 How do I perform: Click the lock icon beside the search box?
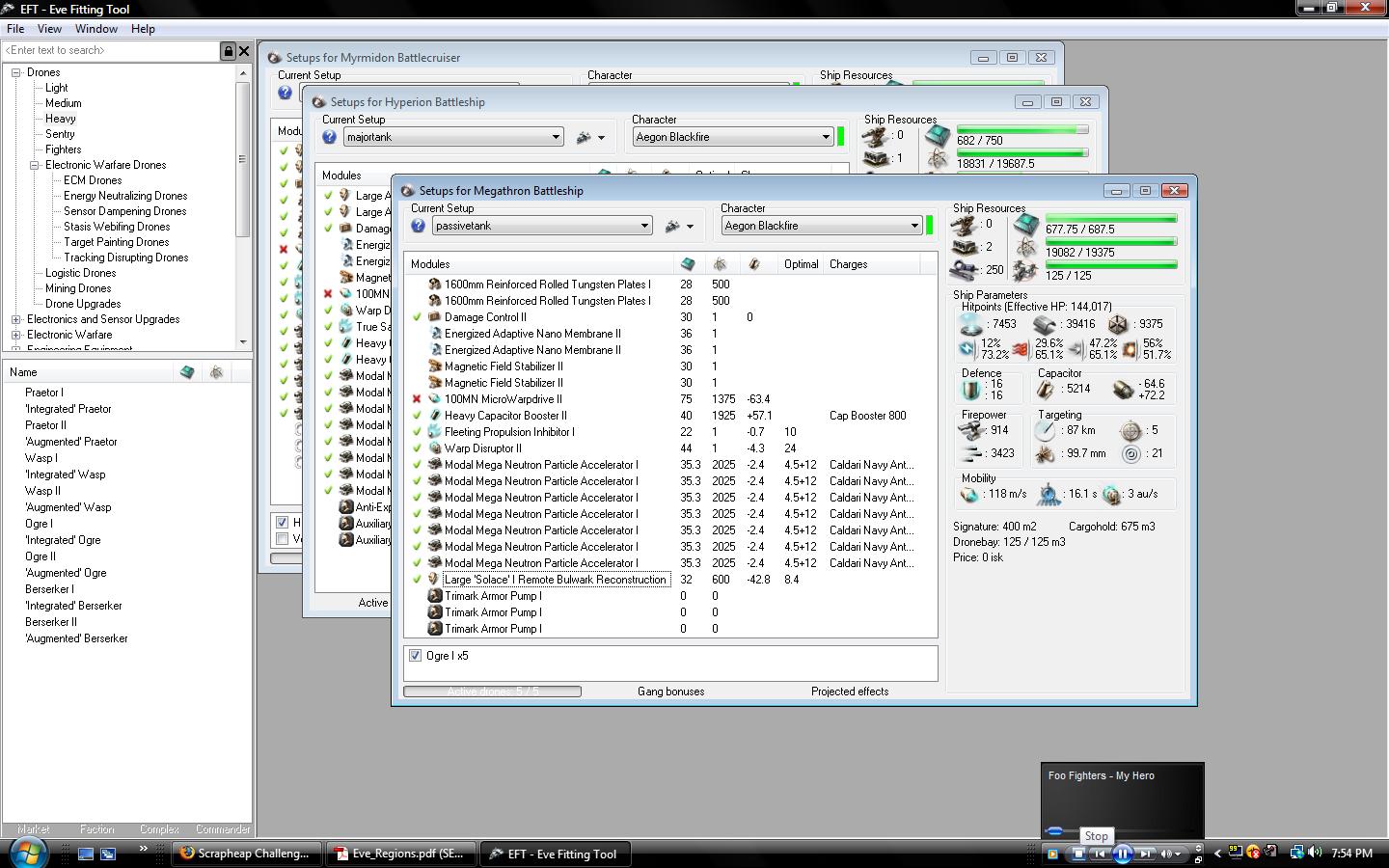click(x=229, y=51)
